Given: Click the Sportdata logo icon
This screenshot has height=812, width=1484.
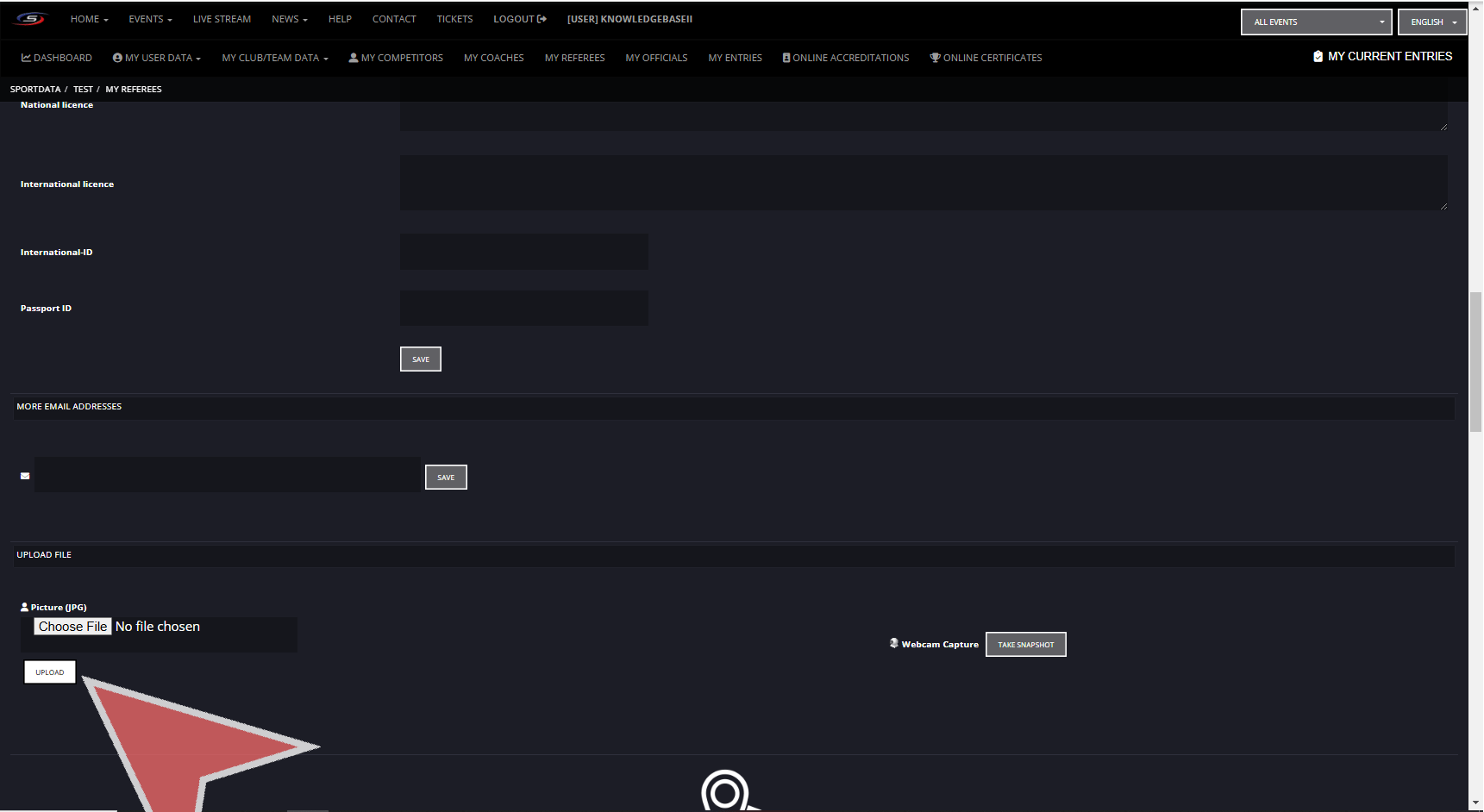Looking at the screenshot, I should pos(29,19).
